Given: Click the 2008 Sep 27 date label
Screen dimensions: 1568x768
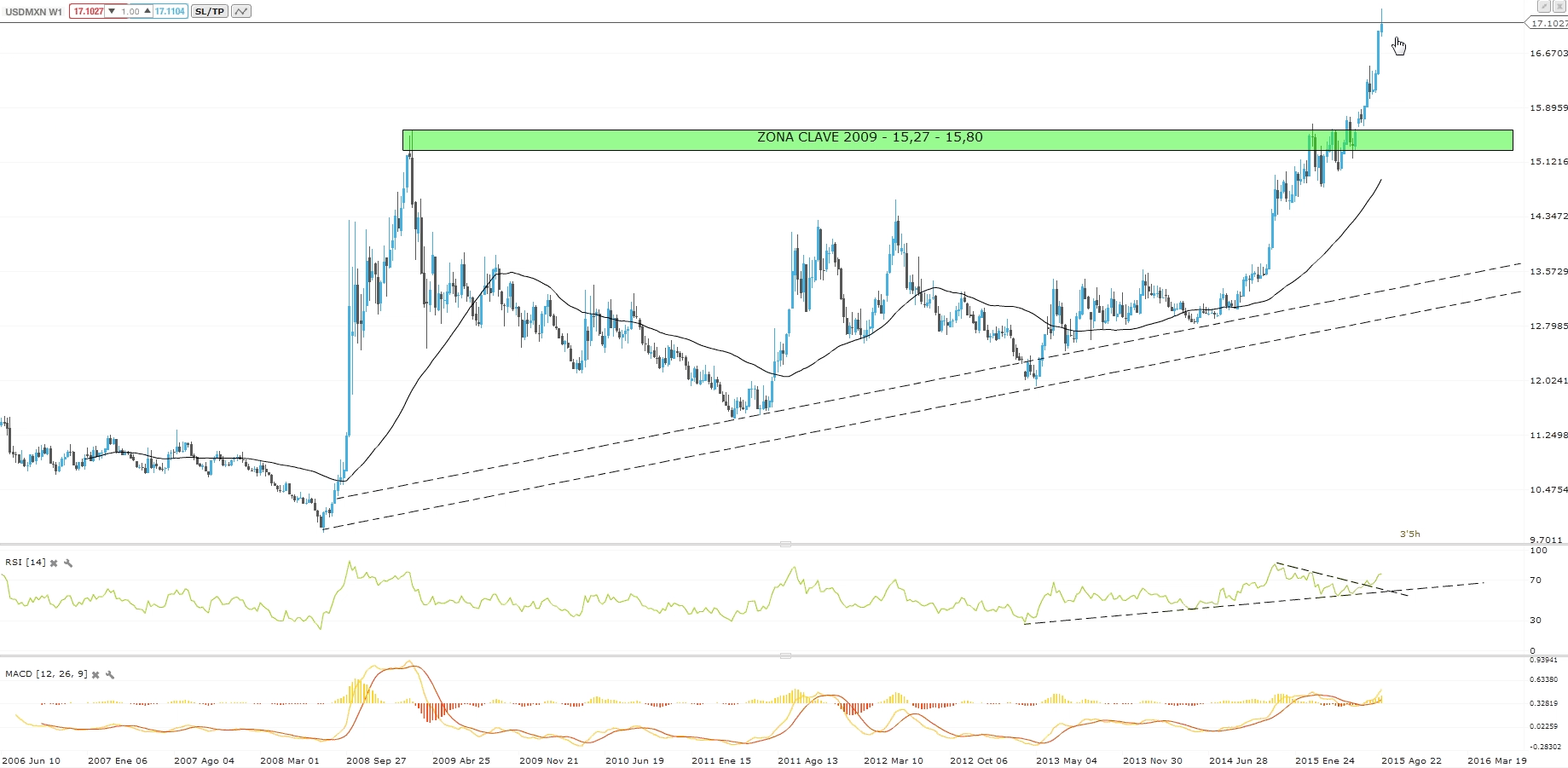Looking at the screenshot, I should pyautogui.click(x=377, y=761).
